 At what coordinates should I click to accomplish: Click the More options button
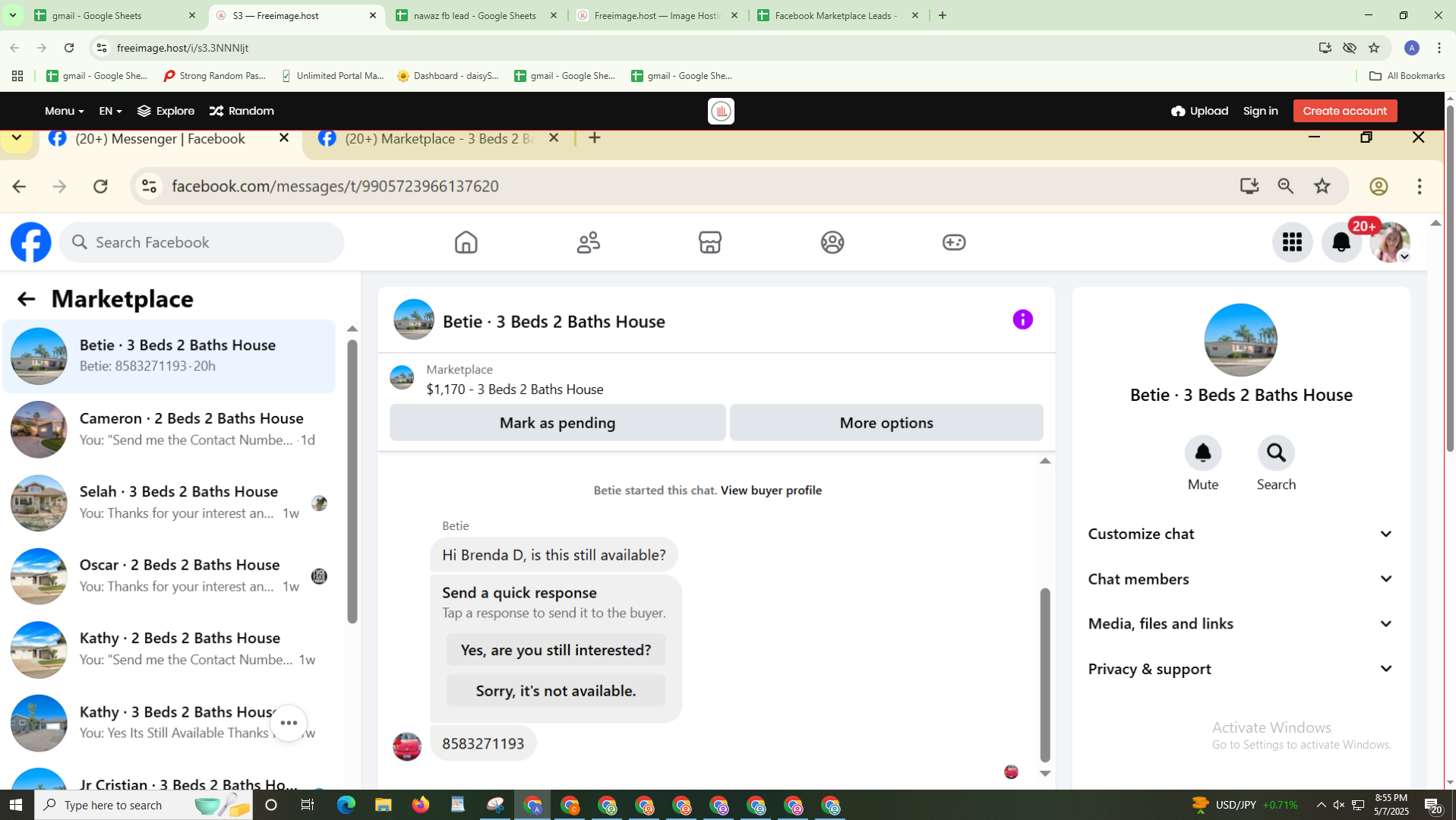coord(886,423)
